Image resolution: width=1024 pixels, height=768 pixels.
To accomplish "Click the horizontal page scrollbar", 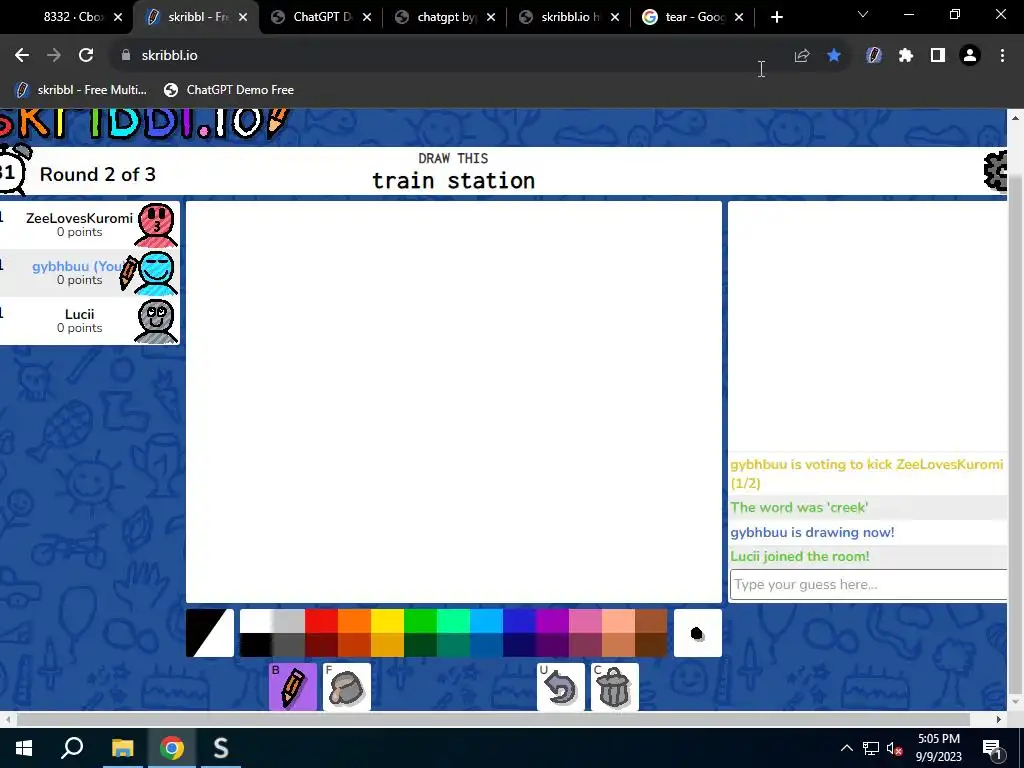I will [x=493, y=719].
